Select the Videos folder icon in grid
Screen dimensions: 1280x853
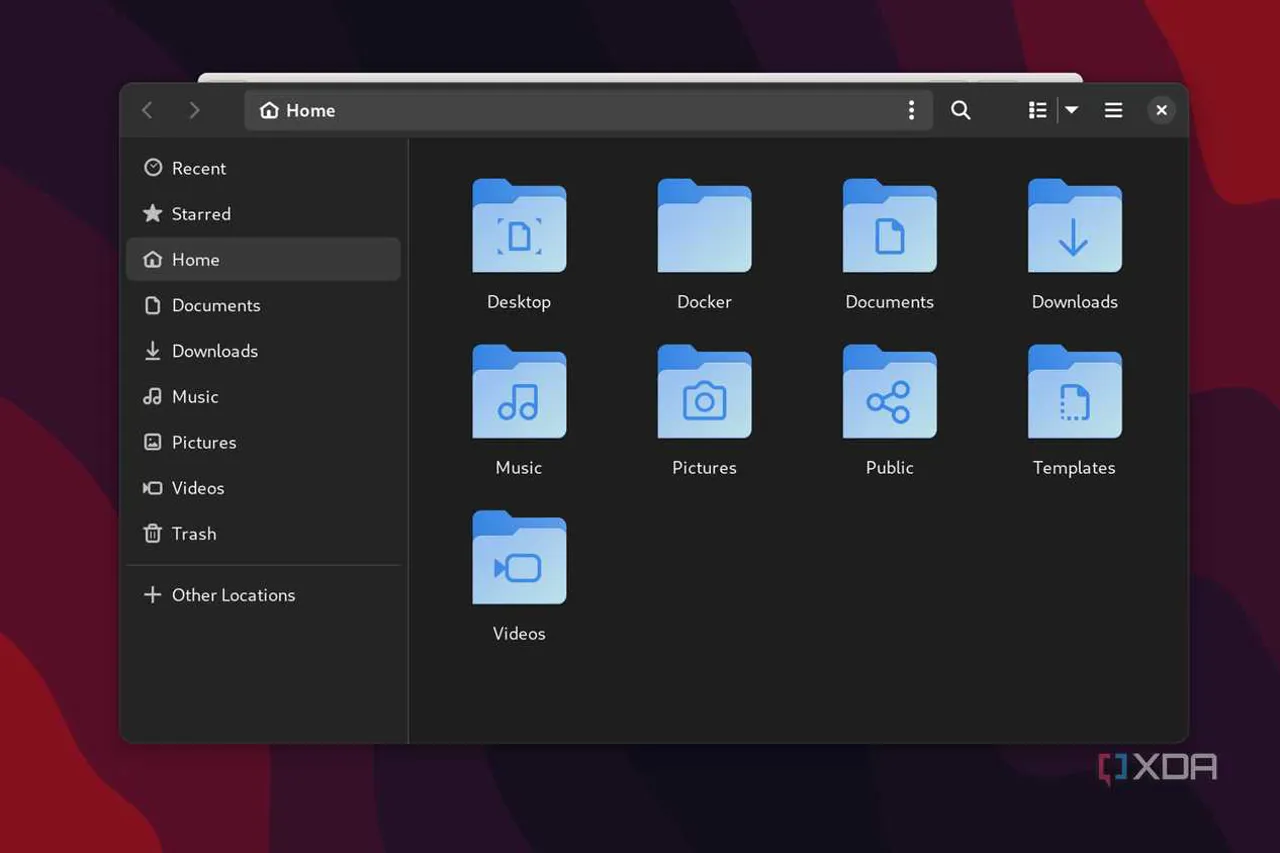(519, 558)
